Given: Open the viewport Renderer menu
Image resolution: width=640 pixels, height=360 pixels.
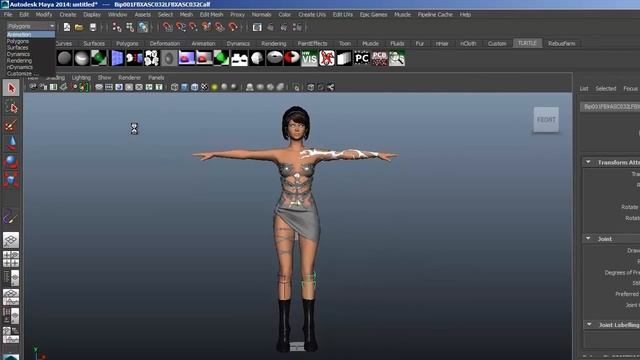Looking at the screenshot, I should pyautogui.click(x=129, y=78).
